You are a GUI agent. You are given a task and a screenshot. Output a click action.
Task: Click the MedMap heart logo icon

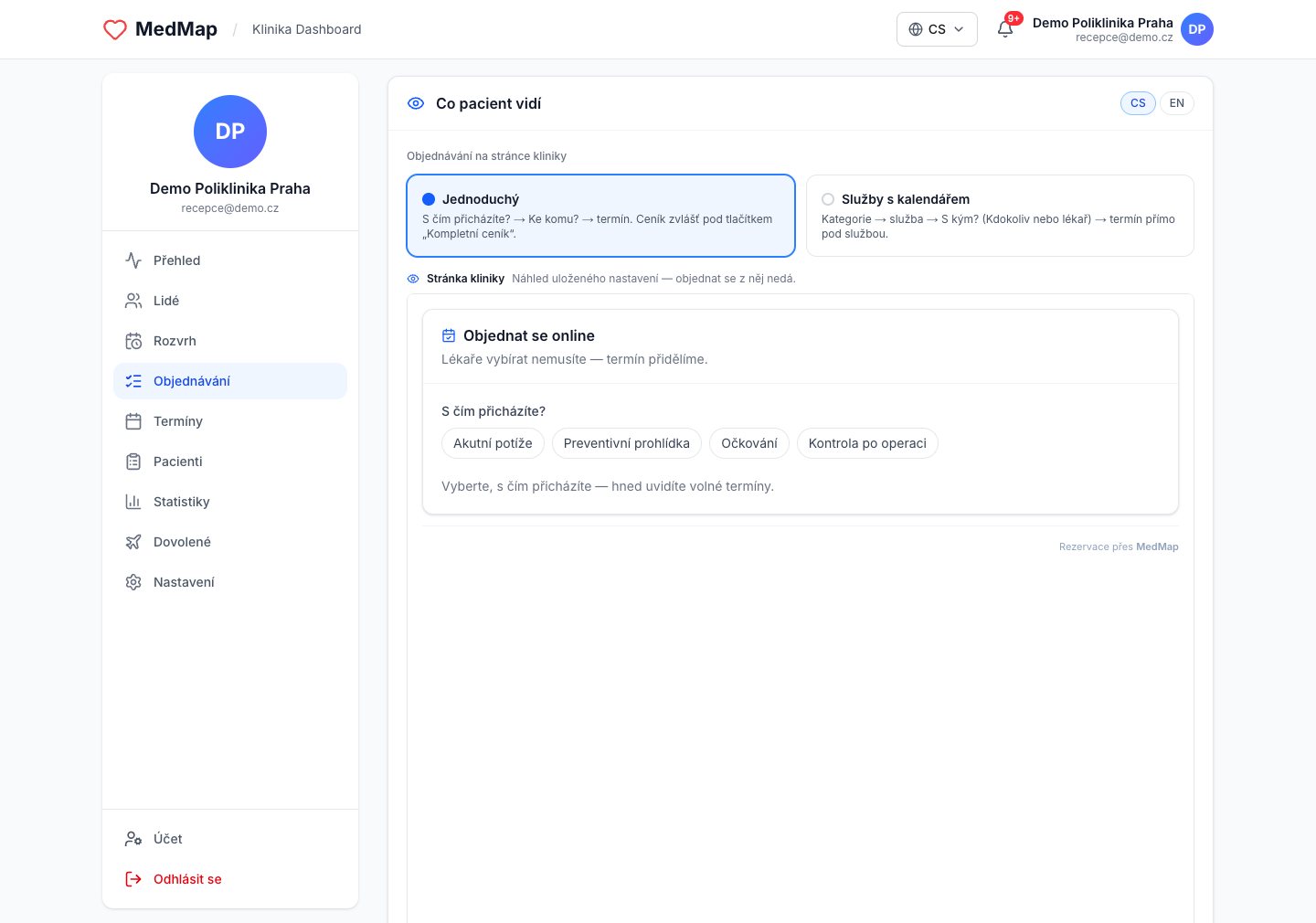coord(115,29)
